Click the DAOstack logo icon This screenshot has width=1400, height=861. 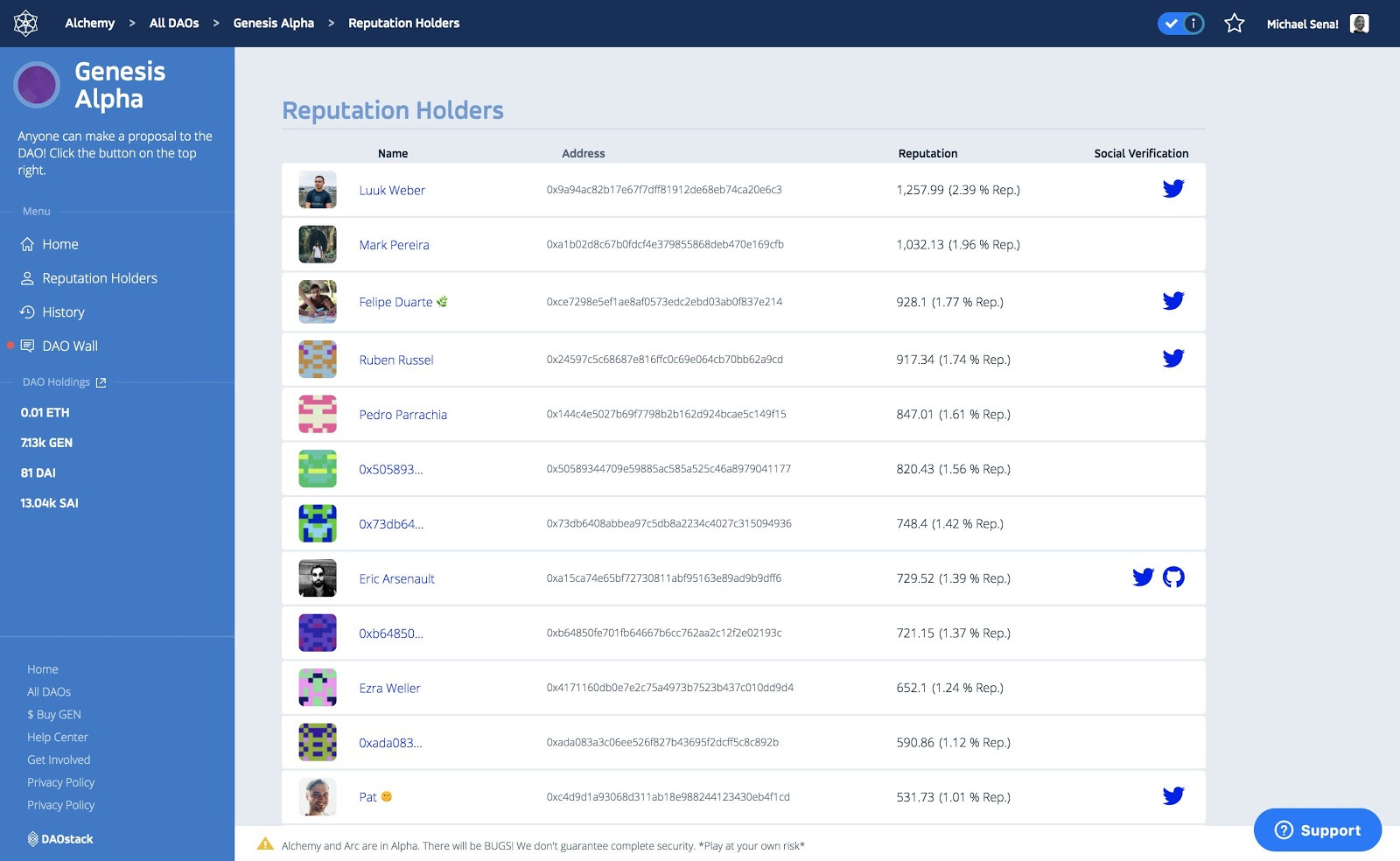(32, 839)
